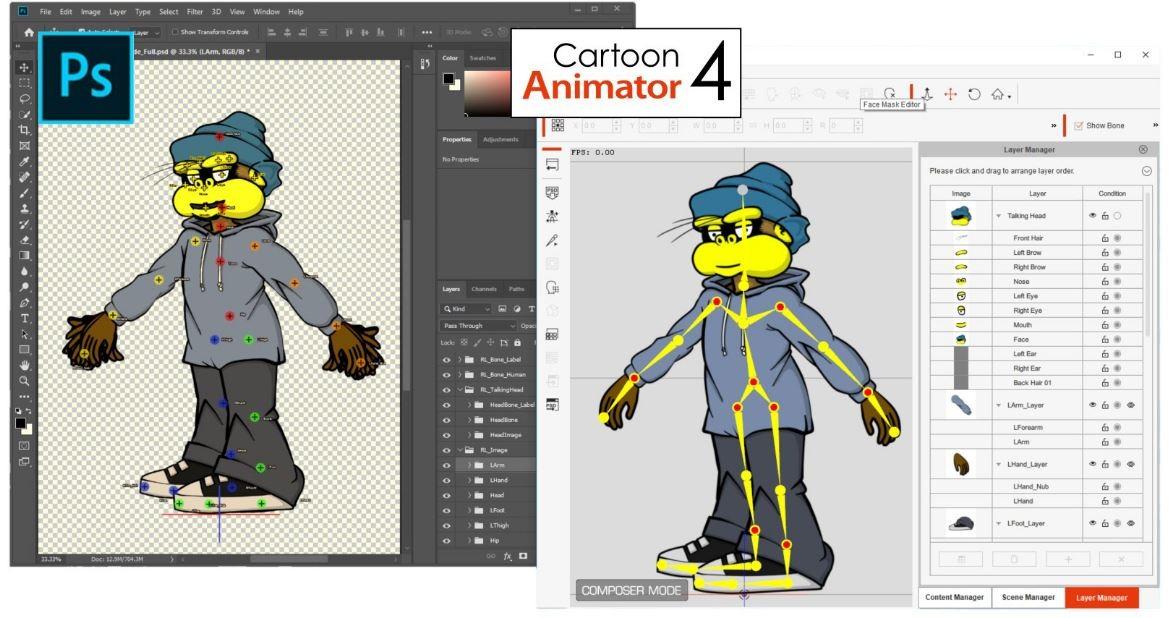Select the Brush tool in Photoshop
This screenshot has height=618, width=1173.
coord(24,193)
